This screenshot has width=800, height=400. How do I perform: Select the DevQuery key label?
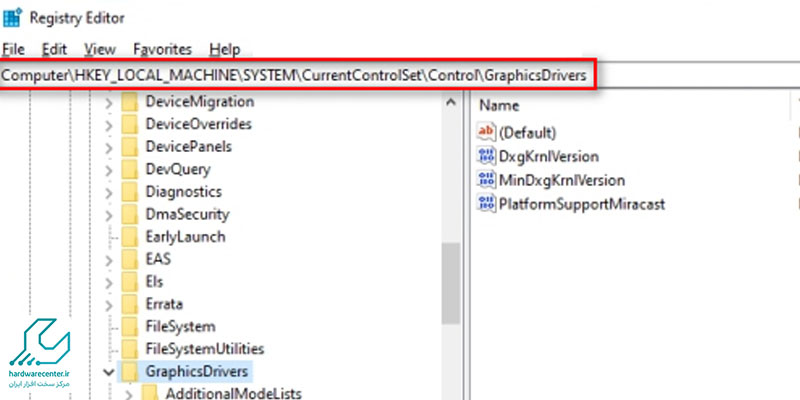178,169
